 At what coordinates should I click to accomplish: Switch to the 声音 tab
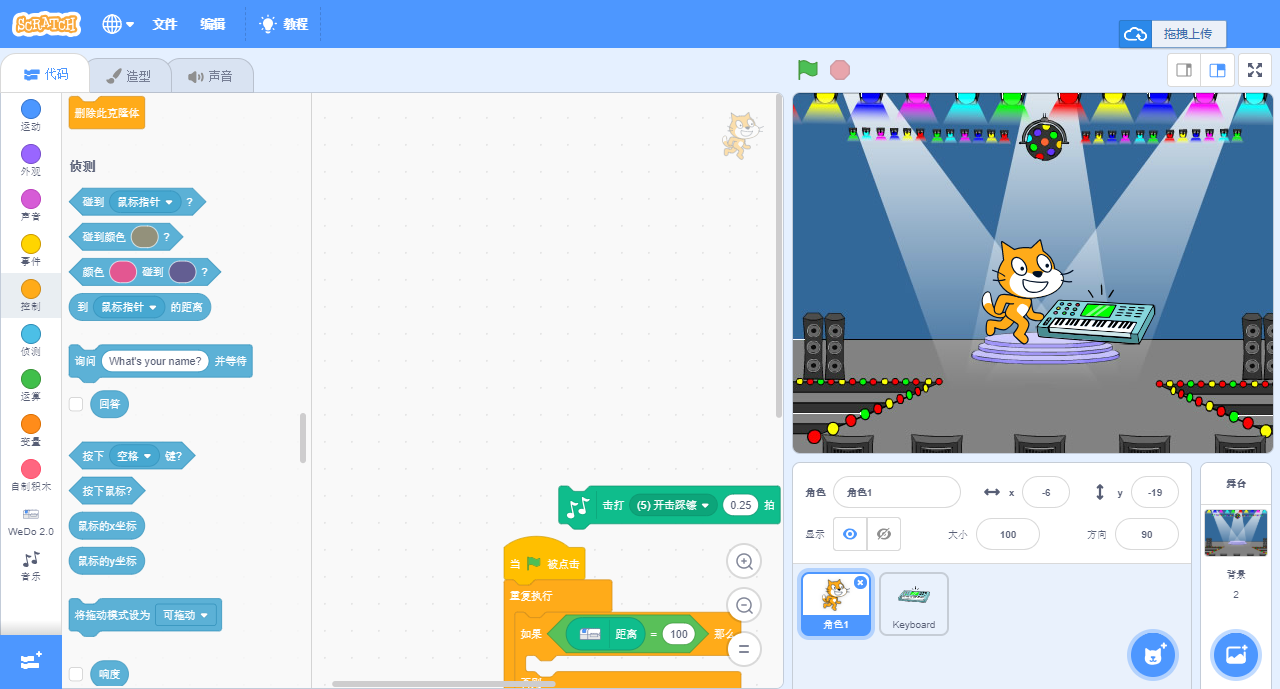210,76
